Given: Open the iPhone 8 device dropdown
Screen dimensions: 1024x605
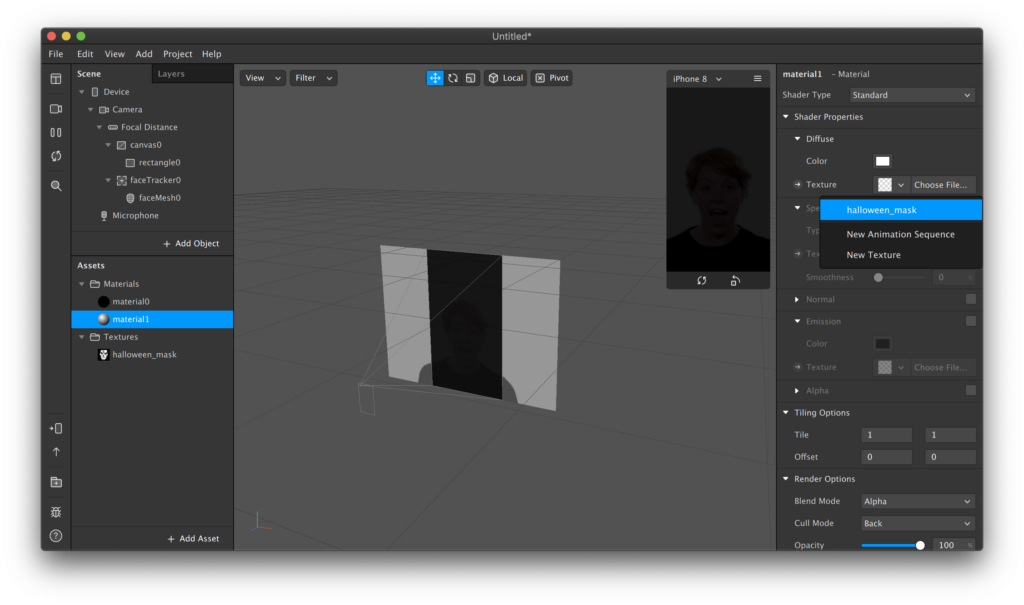Looking at the screenshot, I should point(697,78).
